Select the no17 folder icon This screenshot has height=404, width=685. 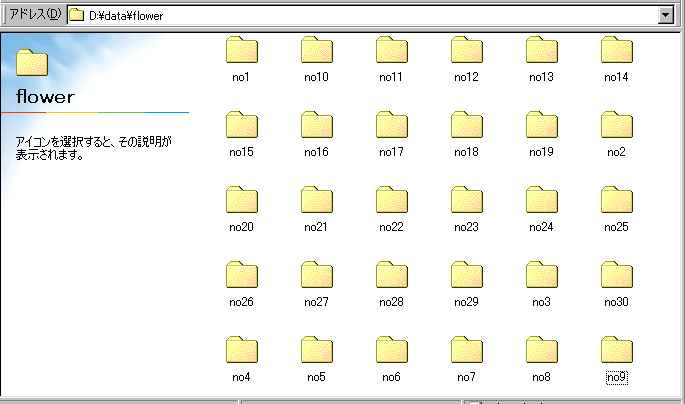(392, 125)
